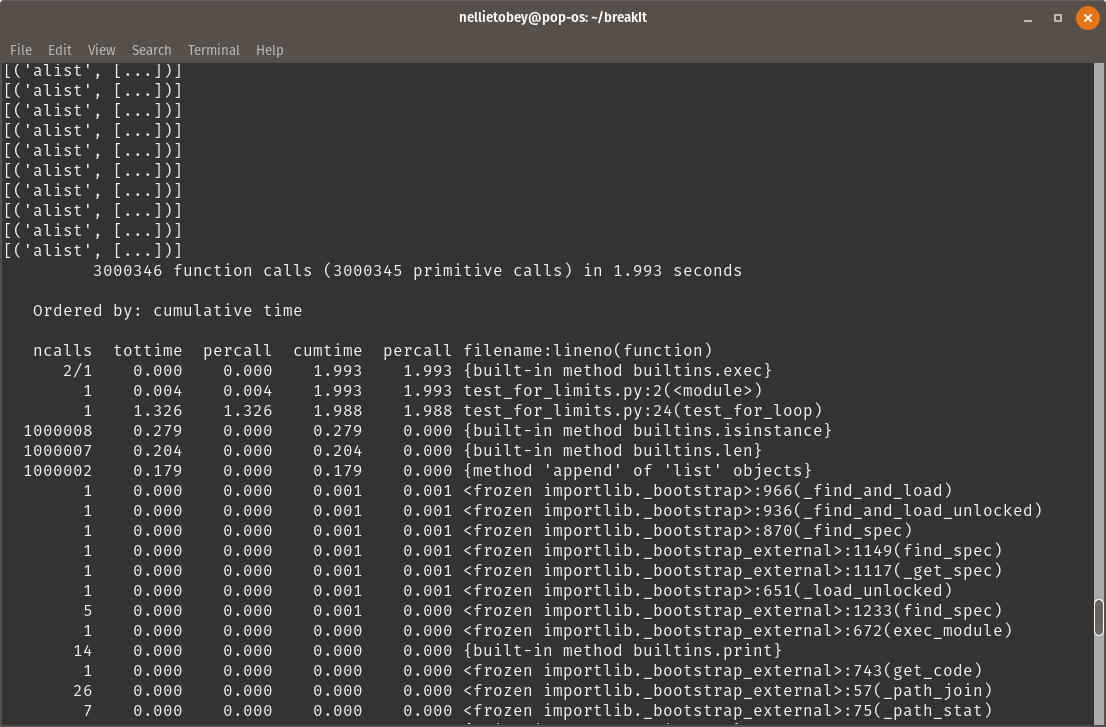Open the Help menu

click(x=267, y=50)
